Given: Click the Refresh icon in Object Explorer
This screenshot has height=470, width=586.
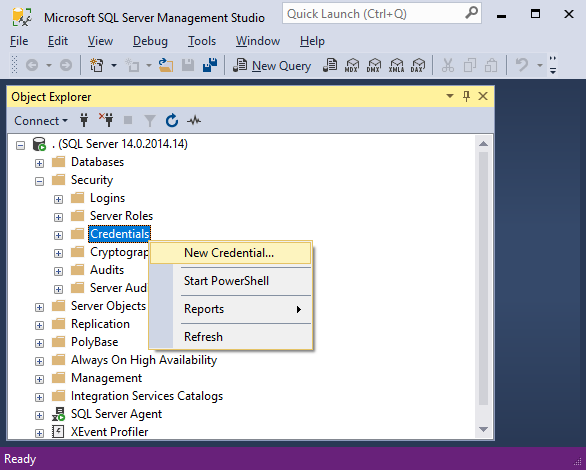Looking at the screenshot, I should pos(172,120).
